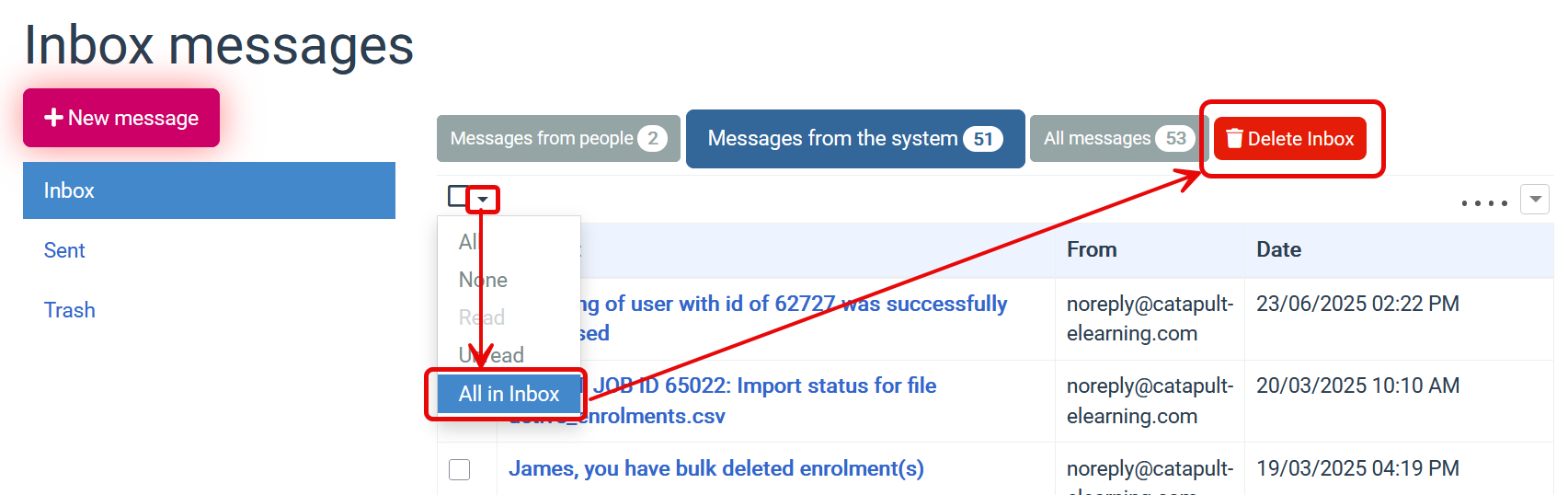1568x495 pixels.
Task: Tick the select-all checkbox above the message list
Action: [x=457, y=196]
